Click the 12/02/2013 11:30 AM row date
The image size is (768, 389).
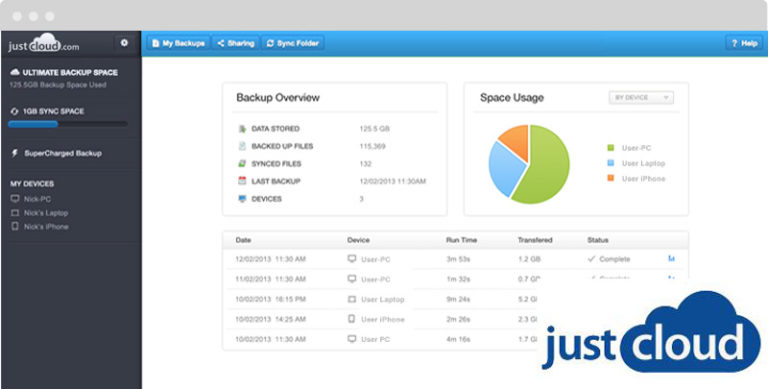[271, 259]
